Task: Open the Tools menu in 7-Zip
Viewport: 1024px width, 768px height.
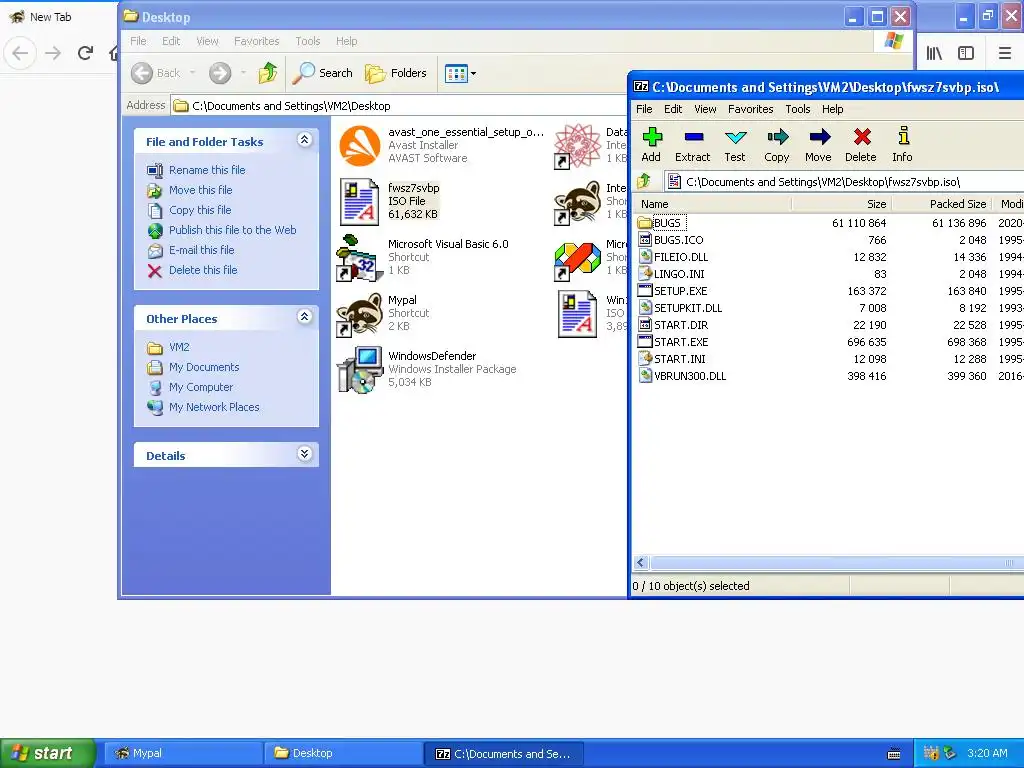Action: click(x=797, y=109)
